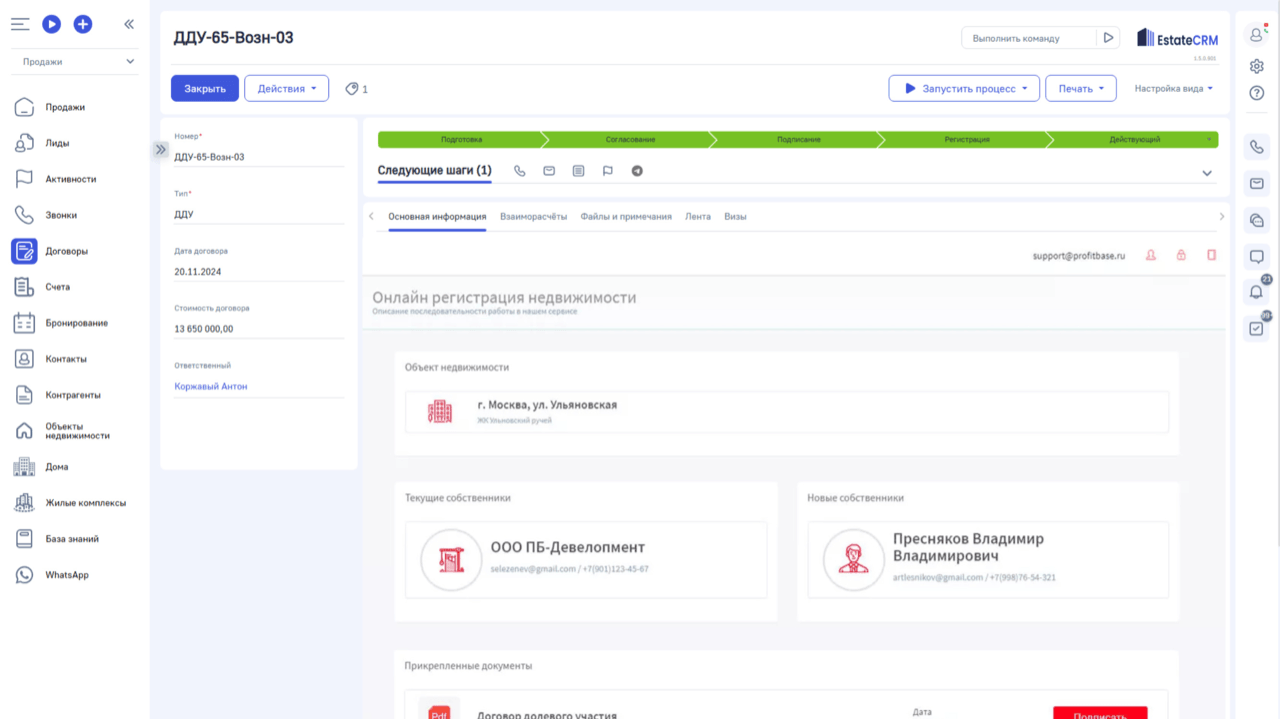
Task: Click the blue play icon in sidebar header
Action: 52,24
